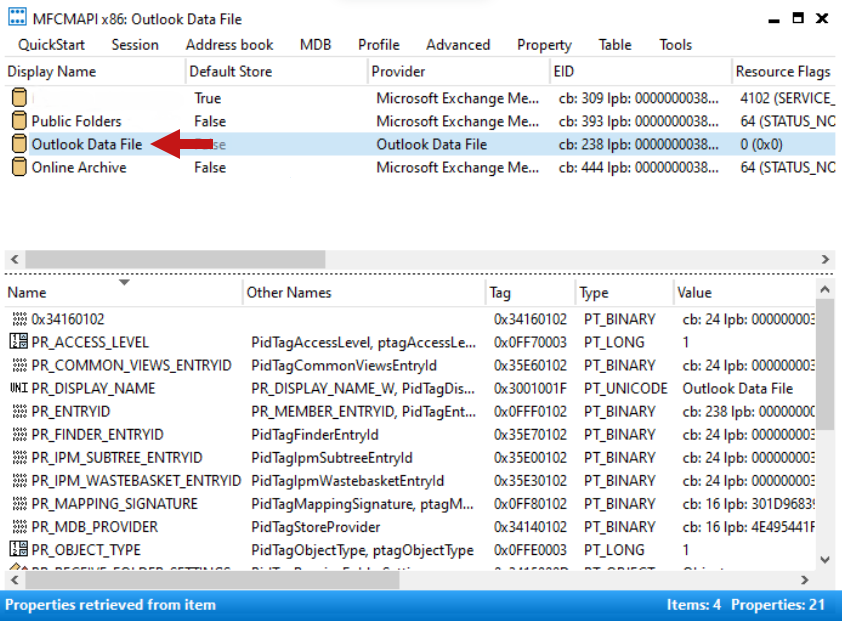
Task: Click left arrow of property list horizontal scrollbar
Action: tap(14, 580)
